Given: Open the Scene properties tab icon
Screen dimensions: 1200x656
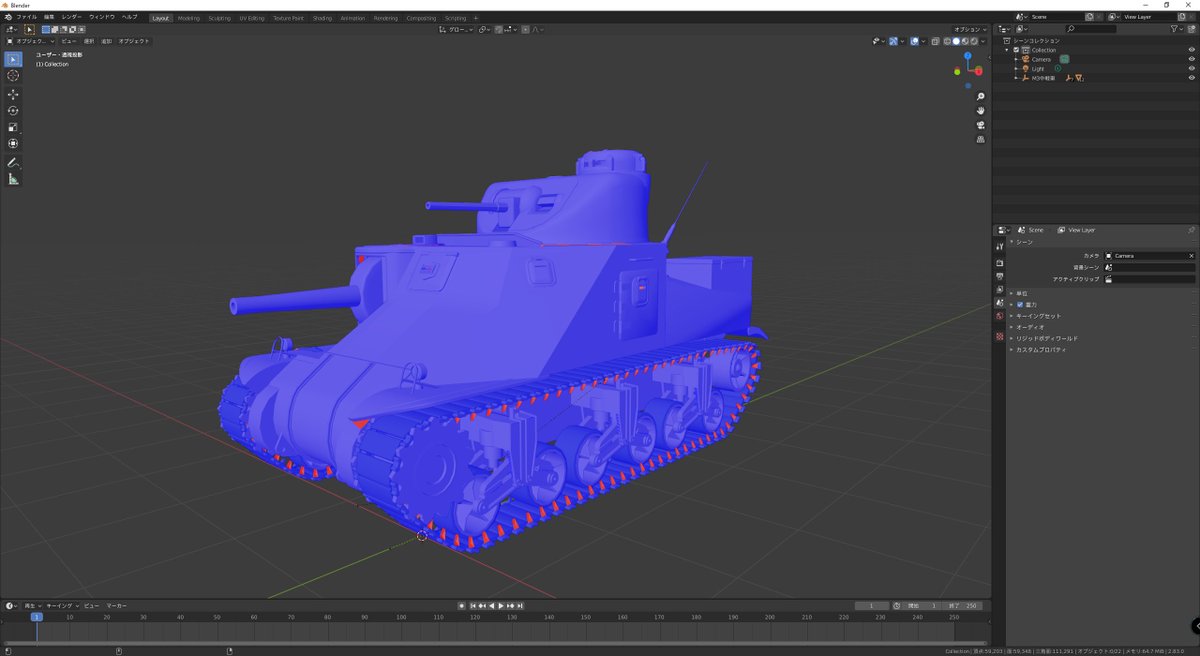Looking at the screenshot, I should point(999,302).
